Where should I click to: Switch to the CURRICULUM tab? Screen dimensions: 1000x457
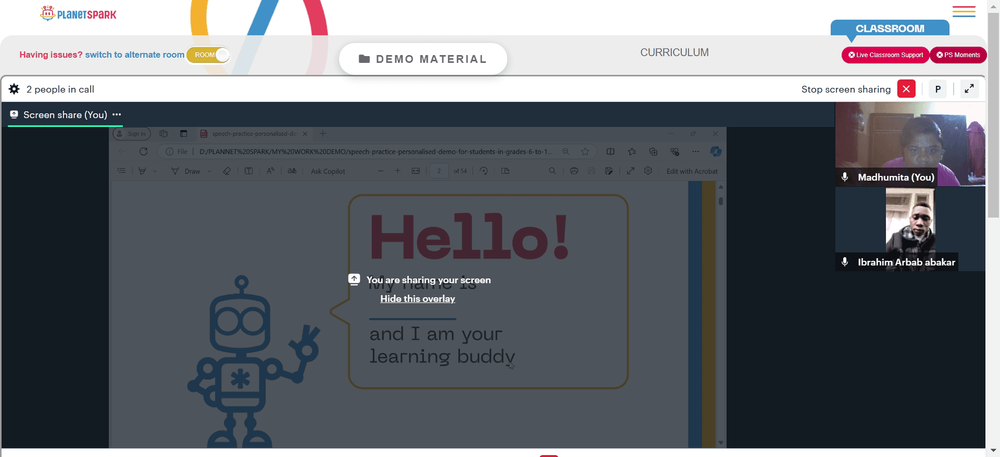tap(674, 53)
